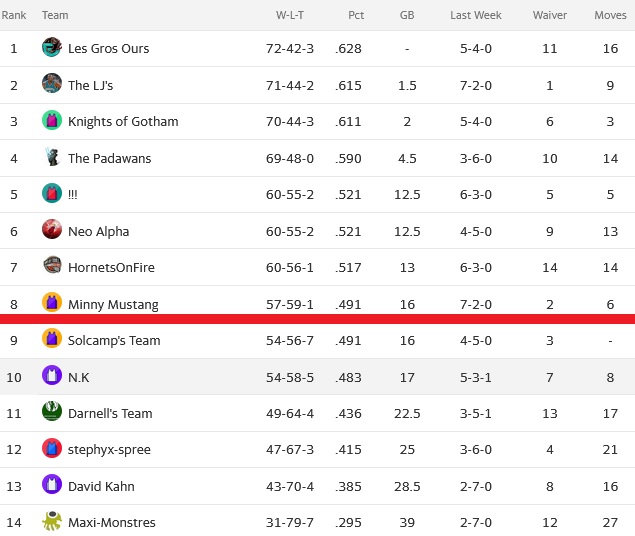This screenshot has width=635, height=536.
Task: Click HornetsOnFire team logo icon
Action: click(52, 266)
